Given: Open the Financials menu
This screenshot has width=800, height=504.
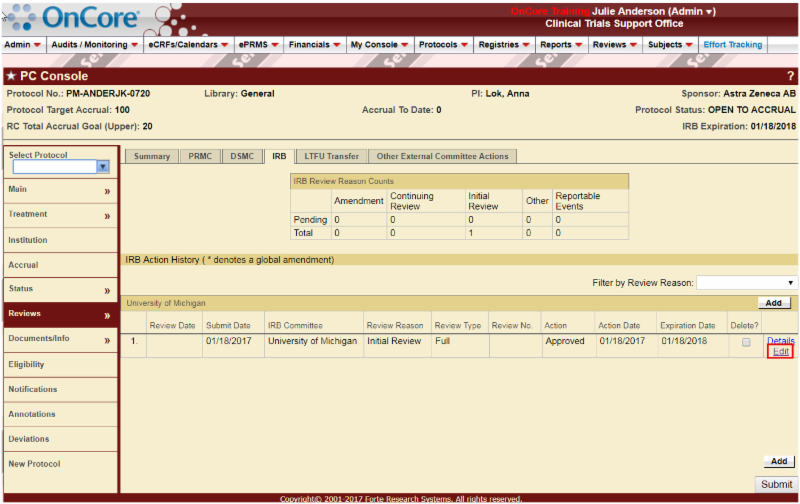Looking at the screenshot, I should (x=314, y=45).
